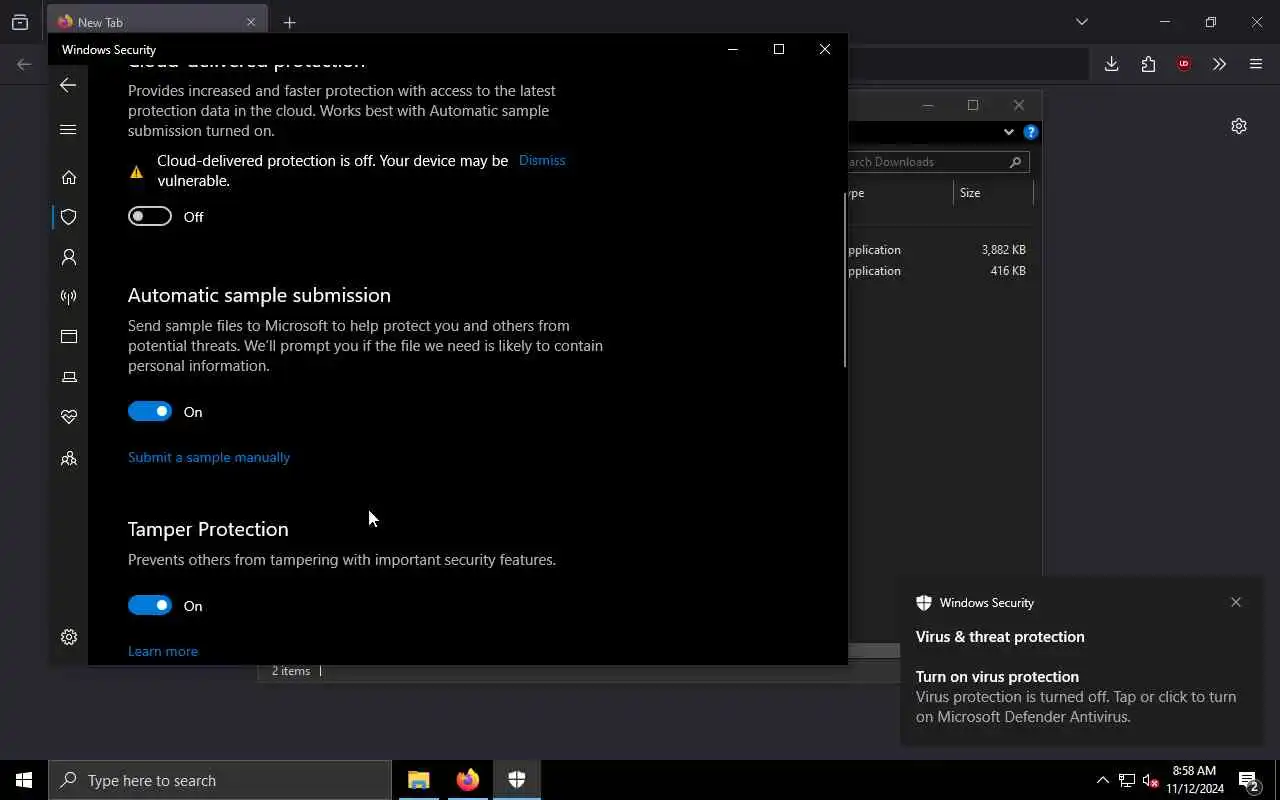Open Device security laptop icon
The width and height of the screenshot is (1280, 800).
tap(69, 377)
